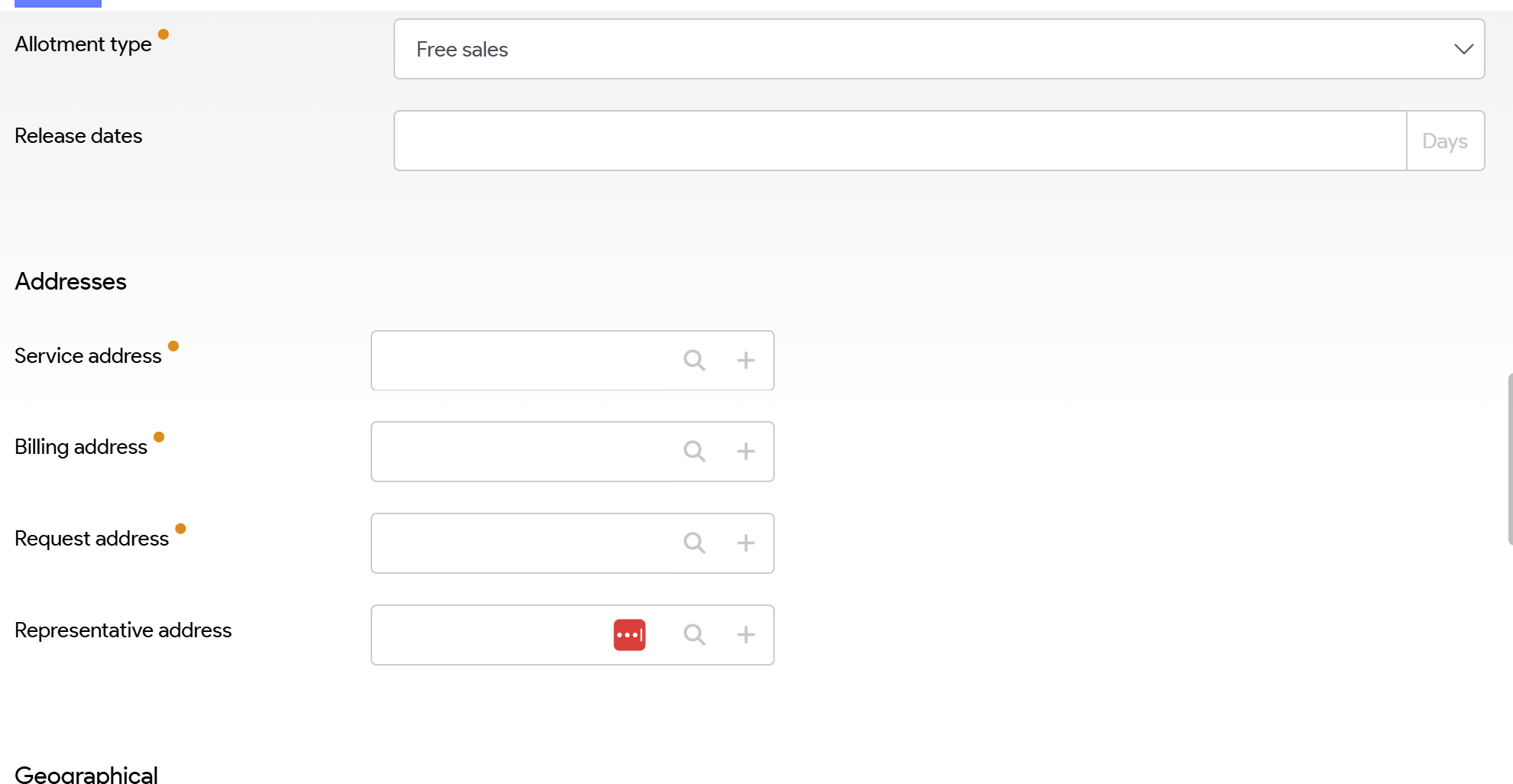The image size is (1513, 784).
Task: Click the red password manager icon
Action: click(x=630, y=634)
